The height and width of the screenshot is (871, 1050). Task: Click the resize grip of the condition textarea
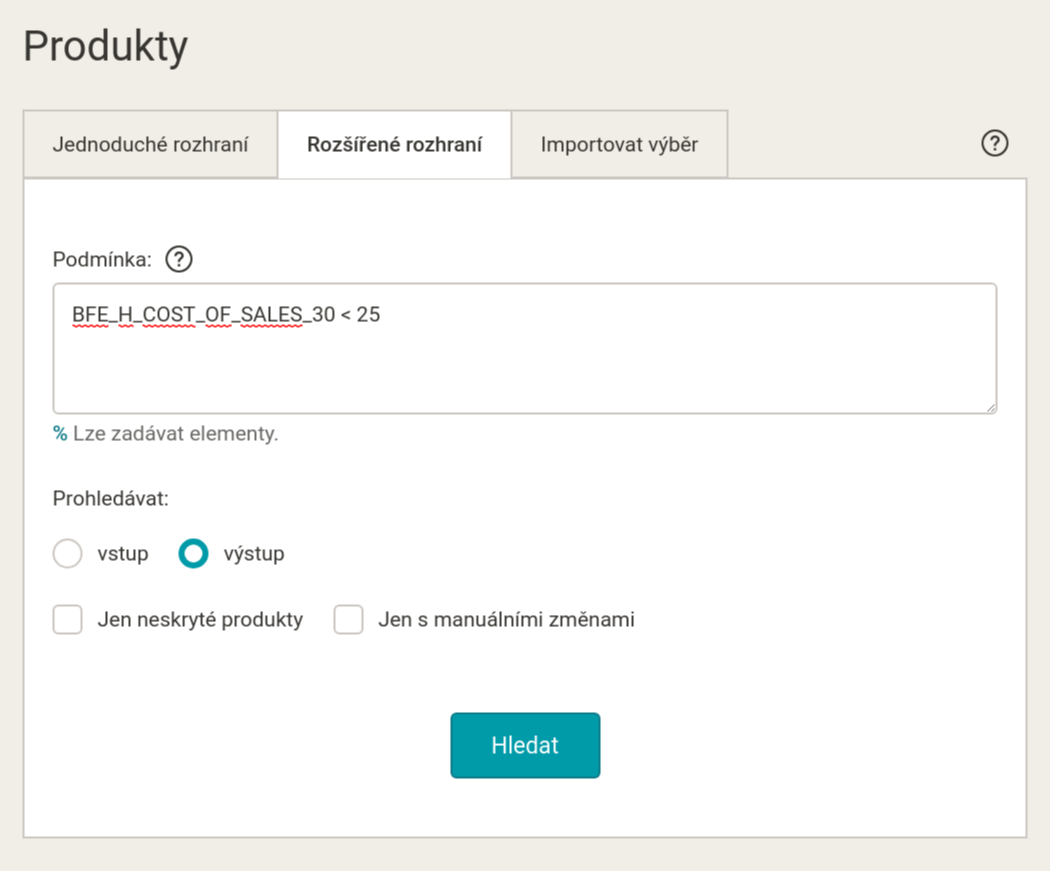(990, 406)
